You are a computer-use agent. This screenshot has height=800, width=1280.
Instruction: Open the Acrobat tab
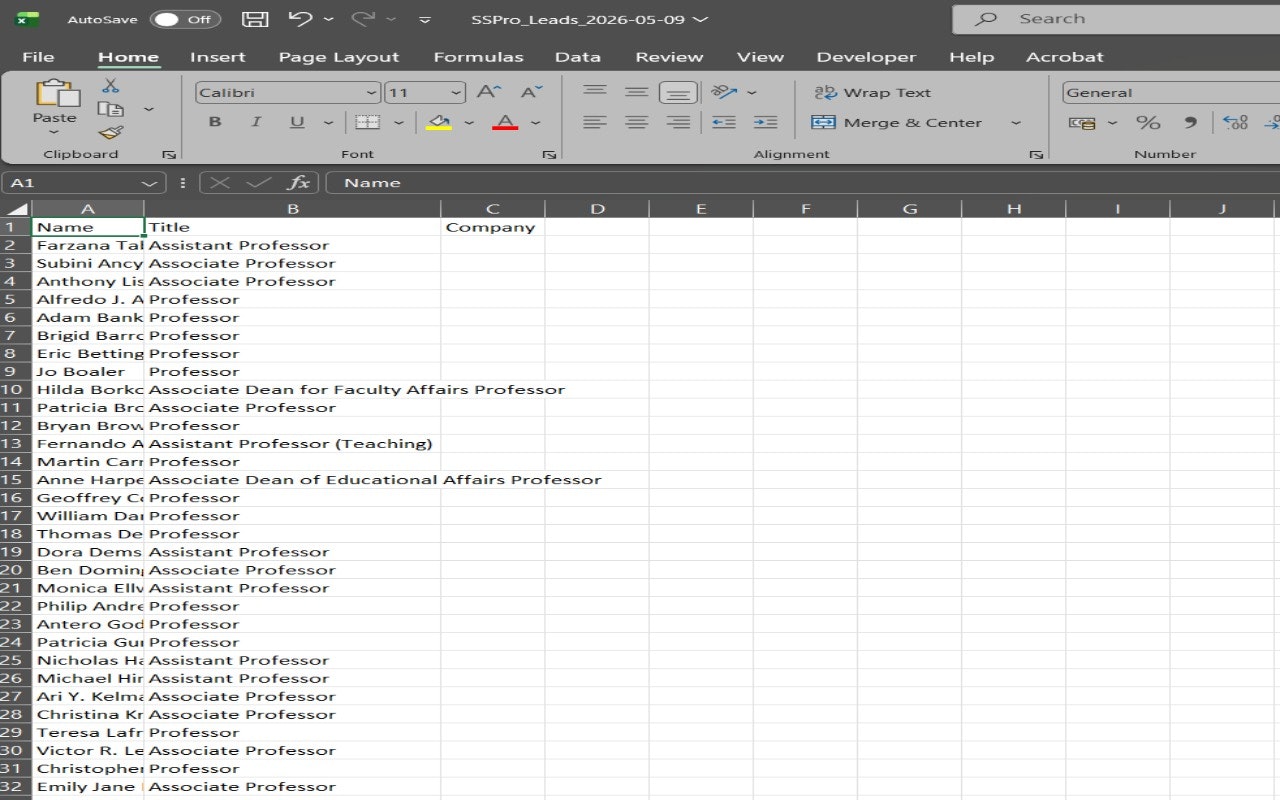(x=1065, y=57)
